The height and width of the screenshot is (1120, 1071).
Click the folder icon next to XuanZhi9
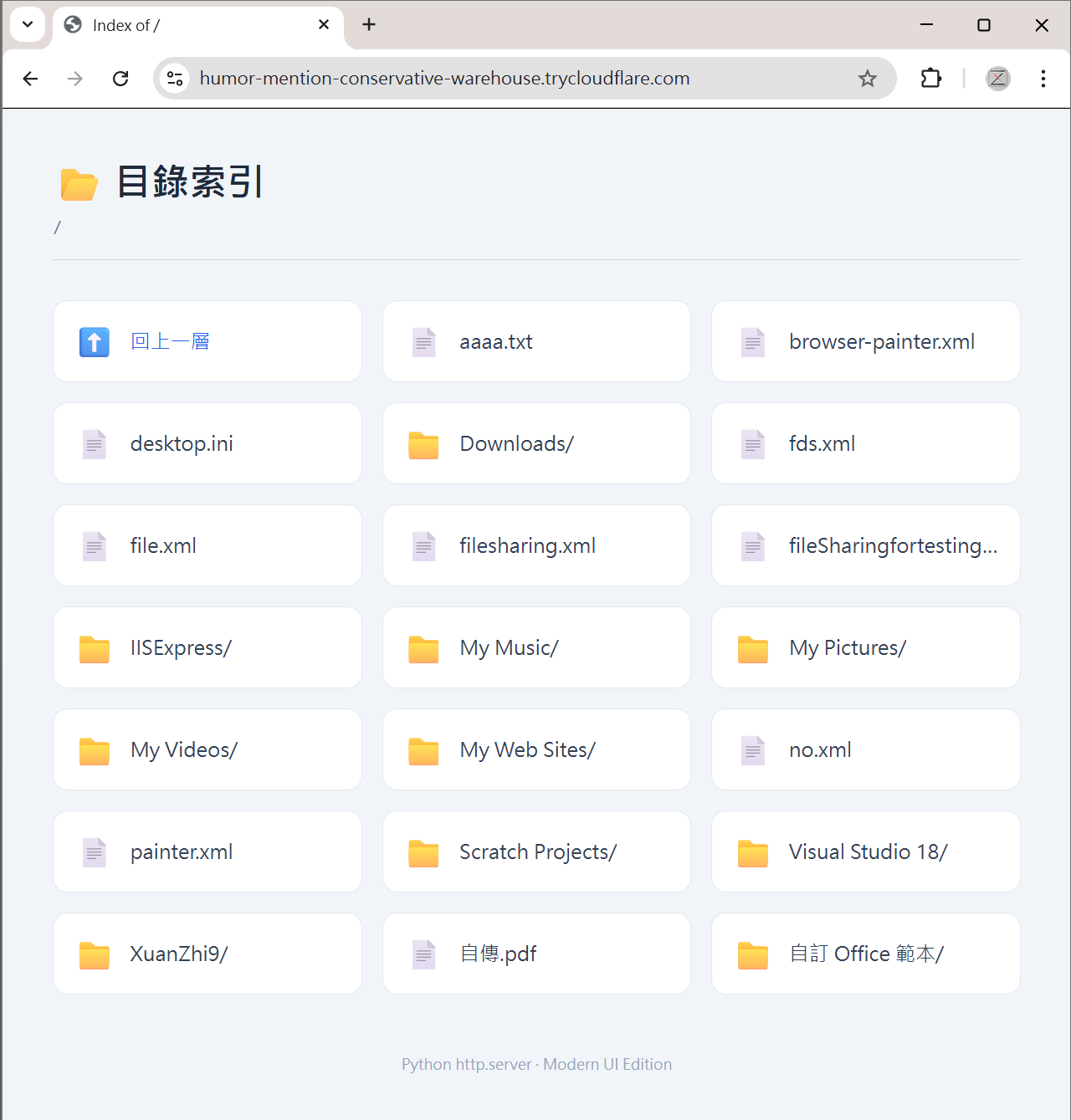[94, 954]
